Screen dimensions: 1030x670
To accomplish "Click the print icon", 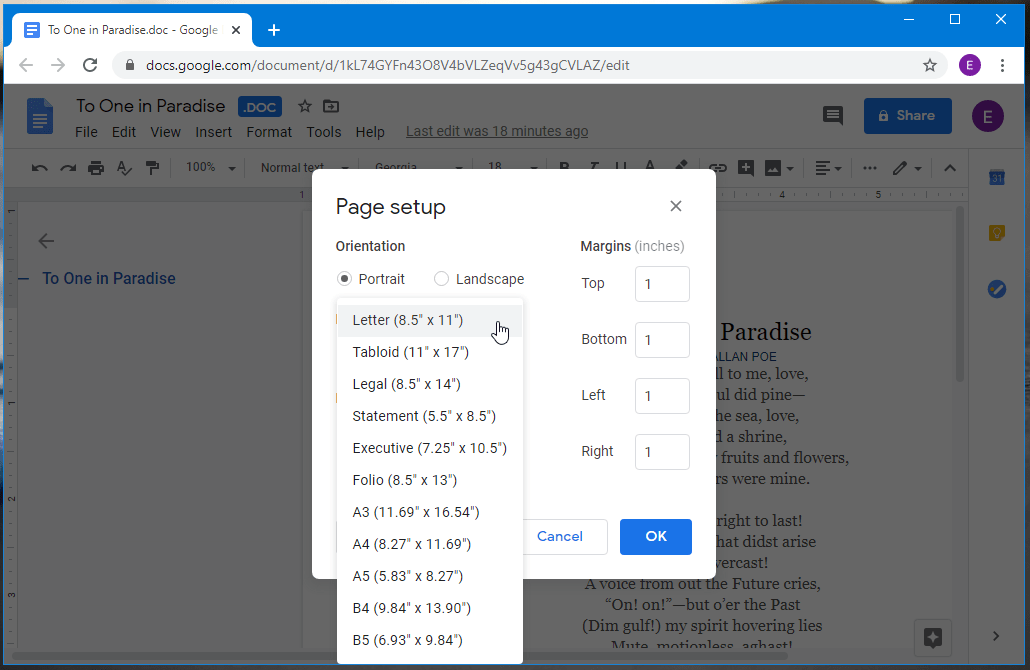I will click(x=96, y=168).
